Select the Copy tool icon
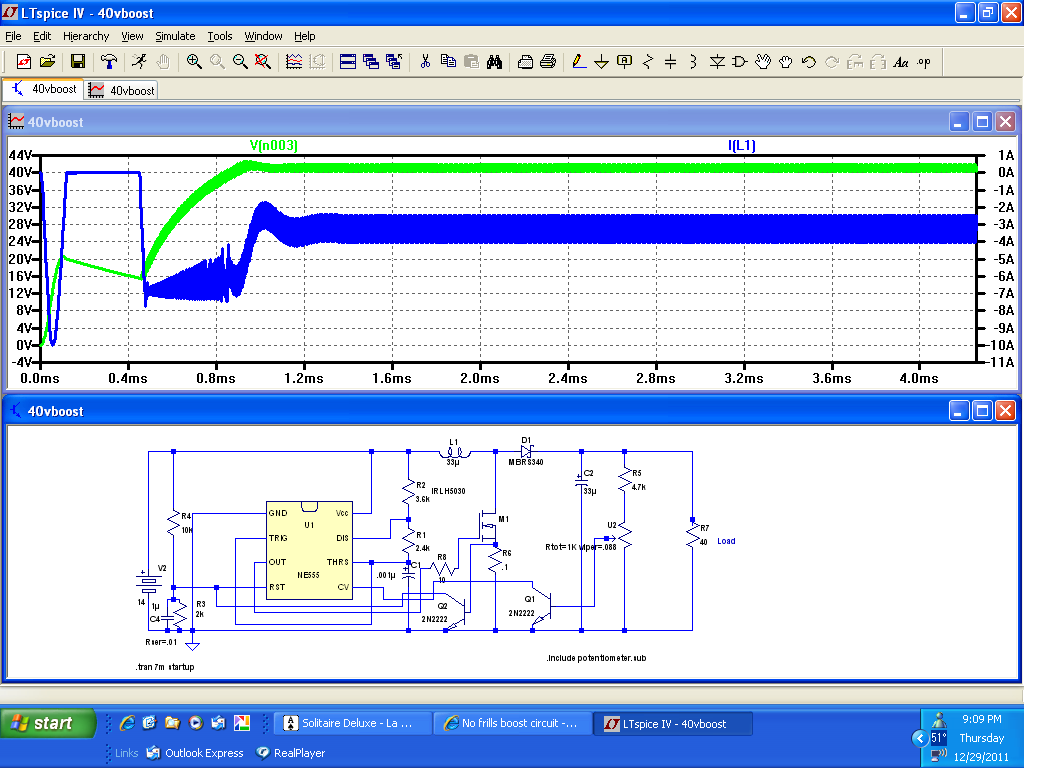1042x770 pixels. pyautogui.click(x=449, y=62)
